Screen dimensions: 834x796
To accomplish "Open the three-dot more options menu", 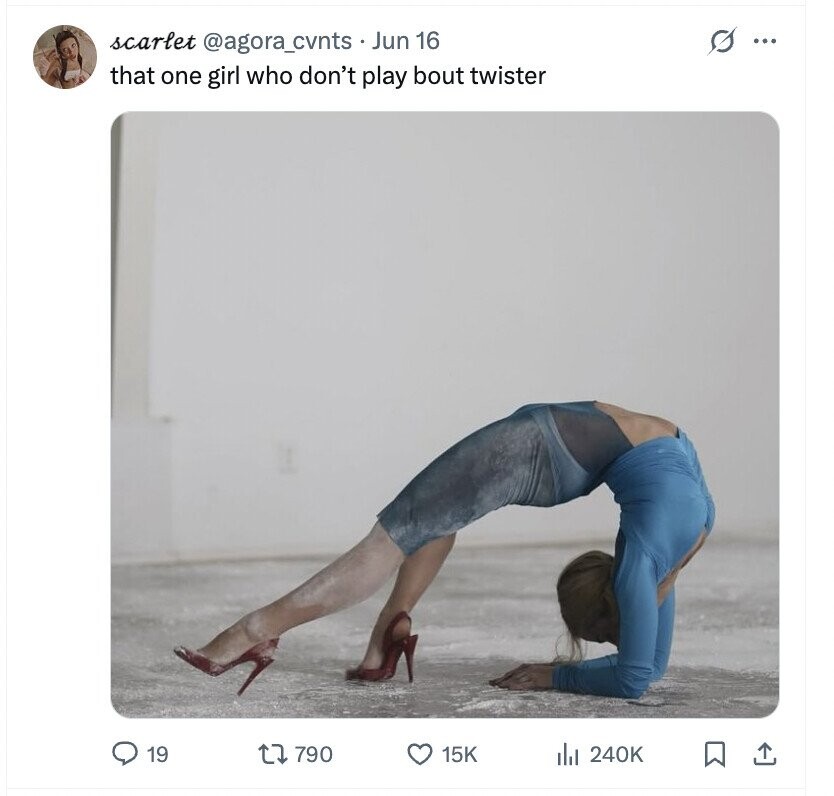I will tap(765, 41).
